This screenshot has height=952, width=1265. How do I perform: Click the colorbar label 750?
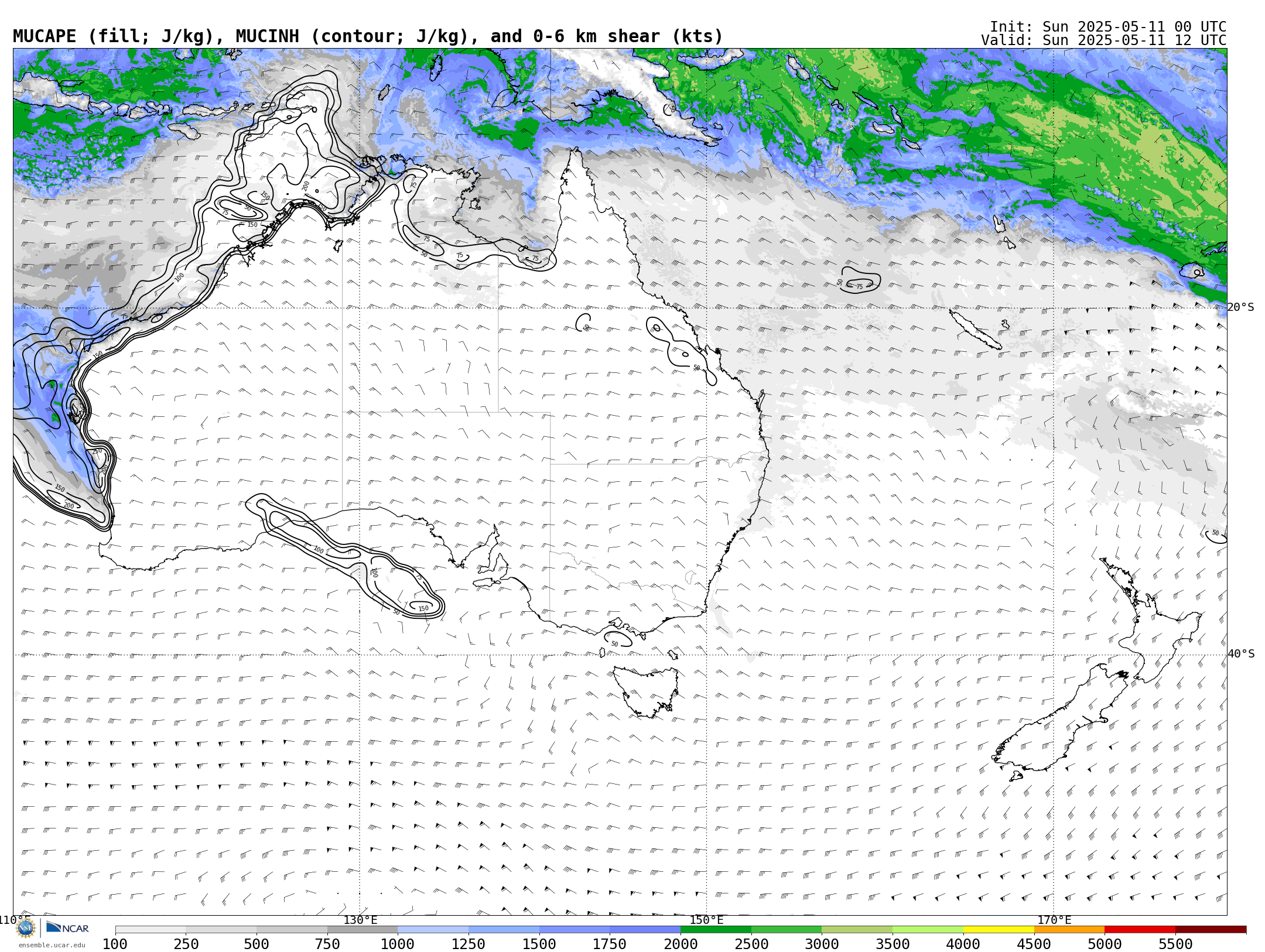(327, 944)
